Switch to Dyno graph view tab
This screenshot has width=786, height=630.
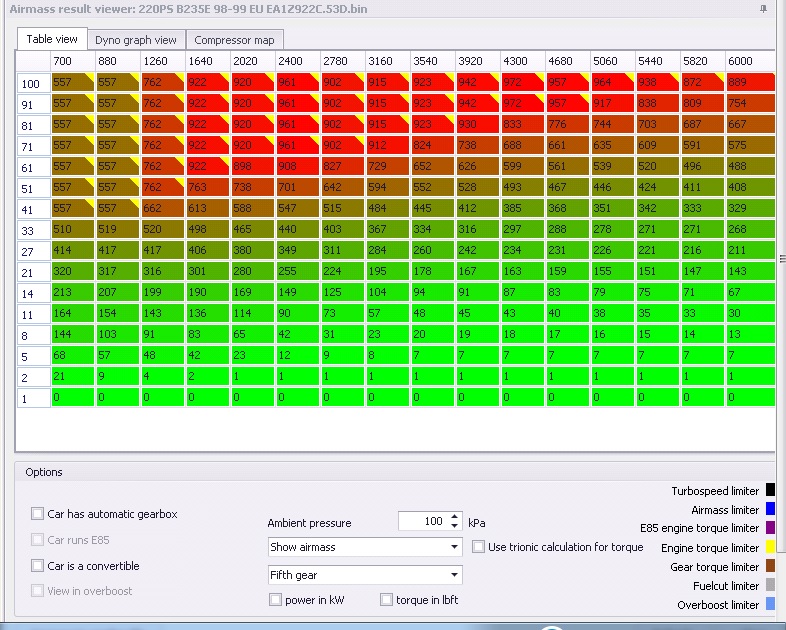click(x=136, y=40)
